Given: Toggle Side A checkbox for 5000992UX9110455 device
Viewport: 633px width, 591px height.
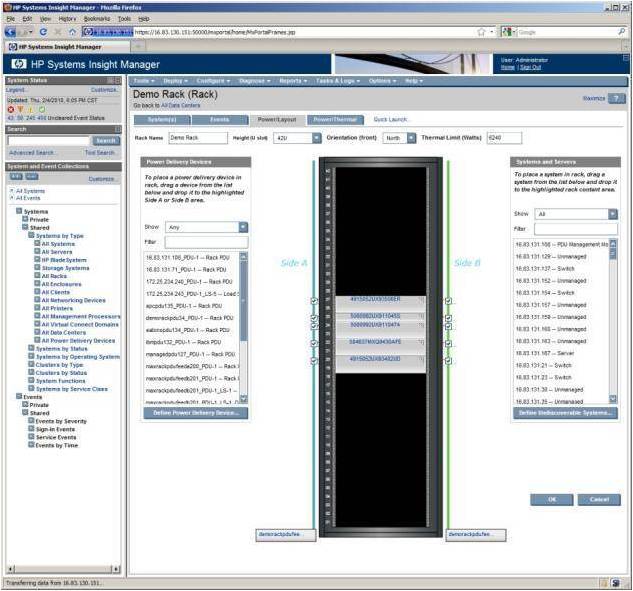Looking at the screenshot, I should (314, 318).
